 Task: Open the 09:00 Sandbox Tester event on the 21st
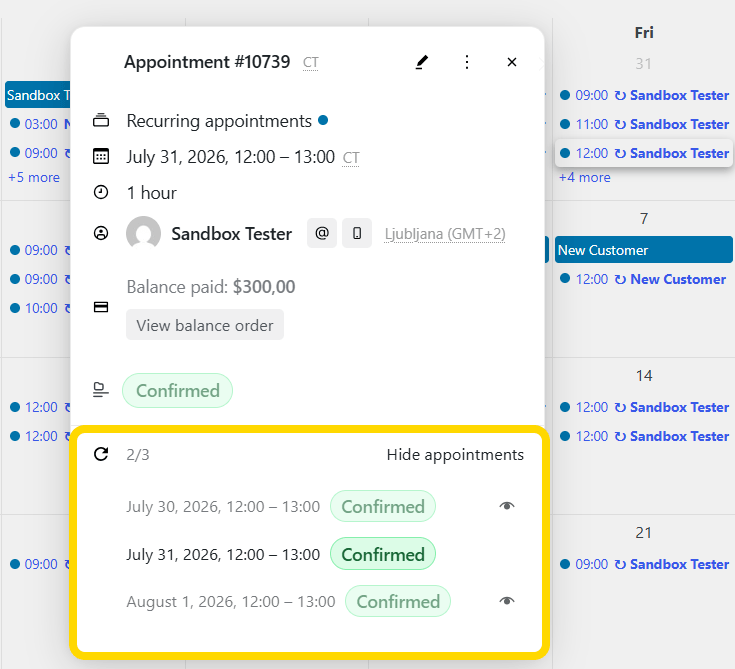coord(645,564)
